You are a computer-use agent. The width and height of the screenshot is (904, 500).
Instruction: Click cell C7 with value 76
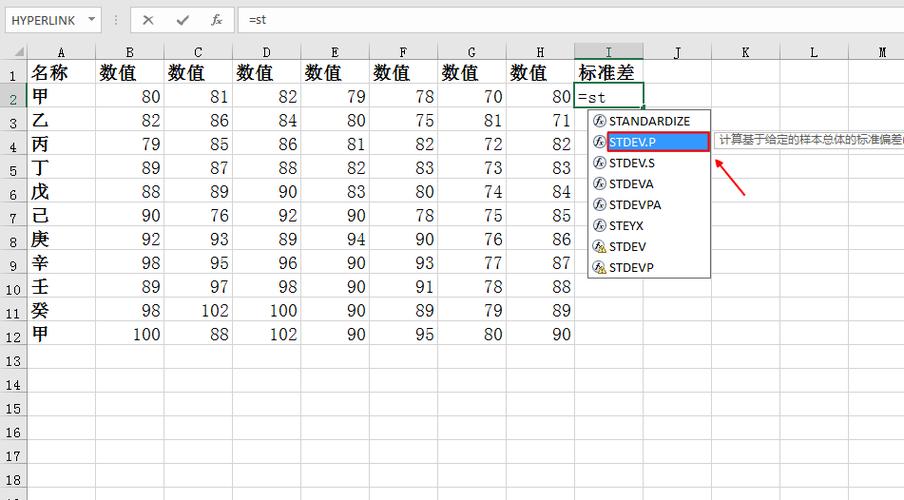click(x=198, y=215)
